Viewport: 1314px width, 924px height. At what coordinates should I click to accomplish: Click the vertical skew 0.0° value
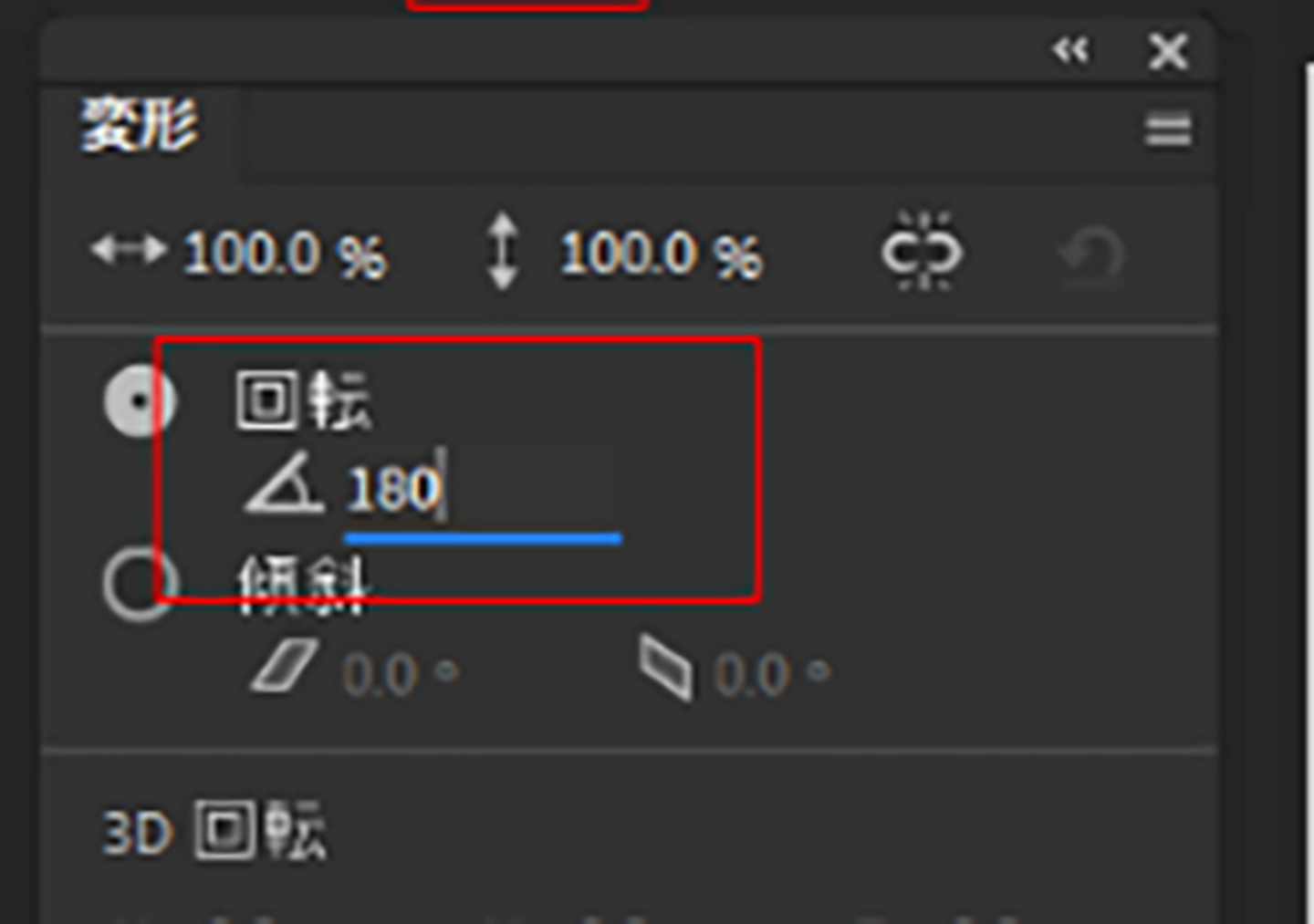772,675
